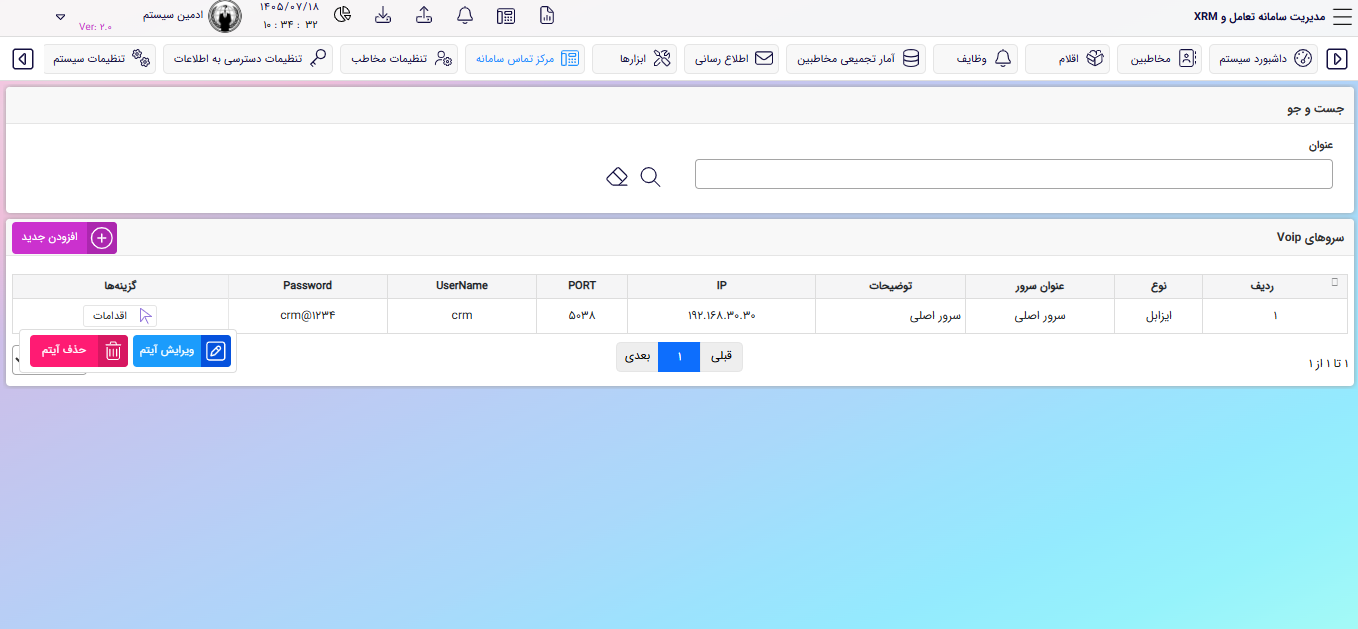The height and width of the screenshot is (629, 1358).
Task: Open تنظیمات سیستم menu
Action: (100, 59)
